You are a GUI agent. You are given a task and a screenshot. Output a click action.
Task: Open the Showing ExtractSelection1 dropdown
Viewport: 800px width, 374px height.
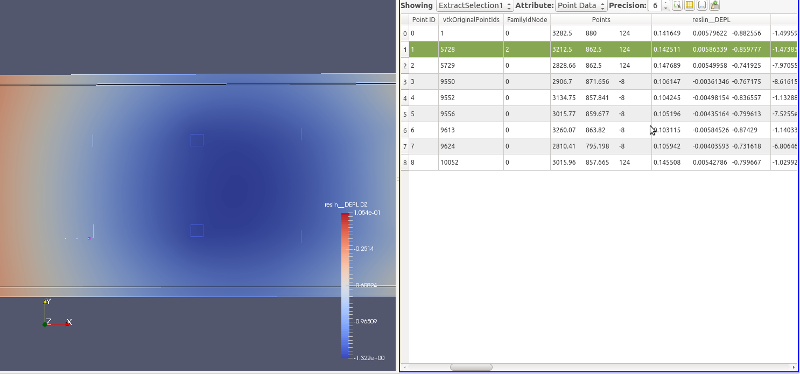click(474, 5)
